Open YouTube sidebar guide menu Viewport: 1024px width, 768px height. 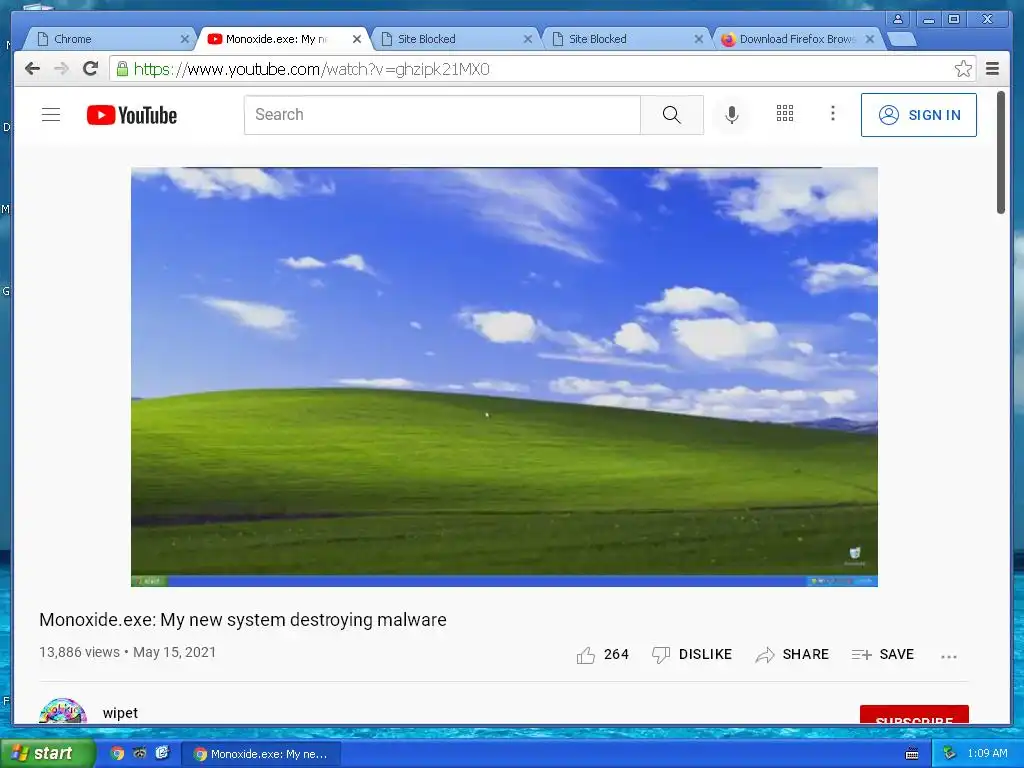(x=51, y=115)
